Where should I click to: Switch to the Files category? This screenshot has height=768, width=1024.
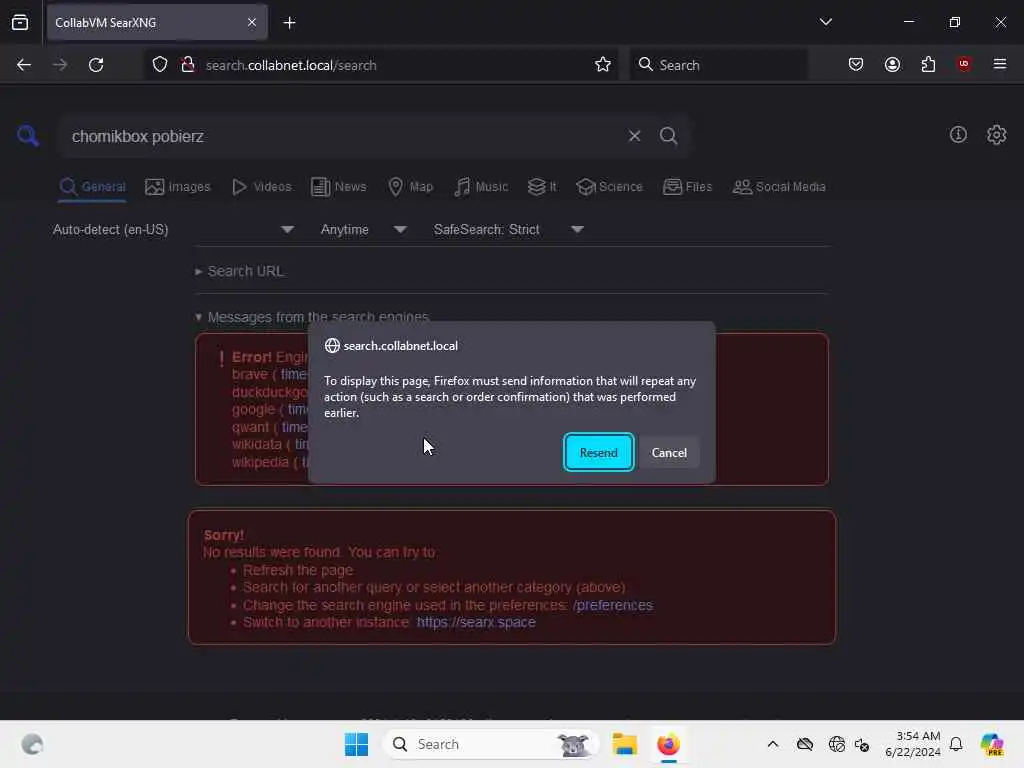pyautogui.click(x=687, y=187)
